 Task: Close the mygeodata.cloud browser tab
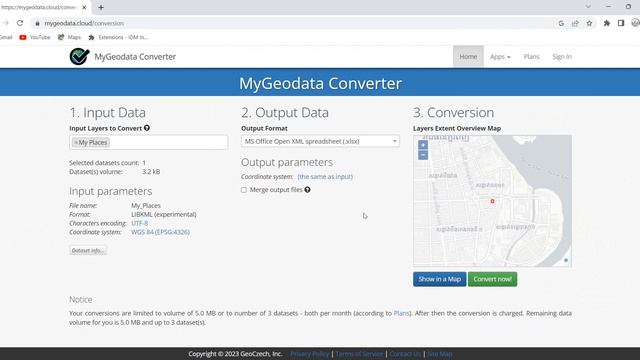pos(84,7)
